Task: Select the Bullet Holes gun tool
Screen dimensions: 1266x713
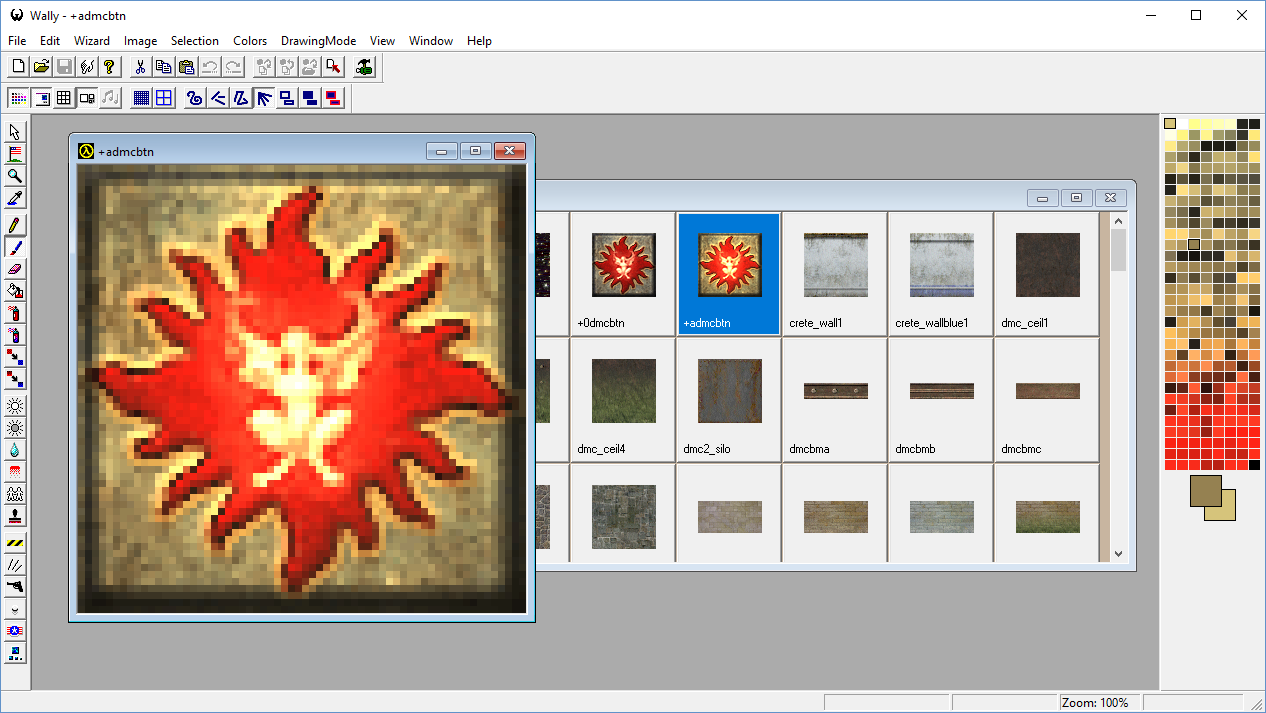Action: point(15,586)
